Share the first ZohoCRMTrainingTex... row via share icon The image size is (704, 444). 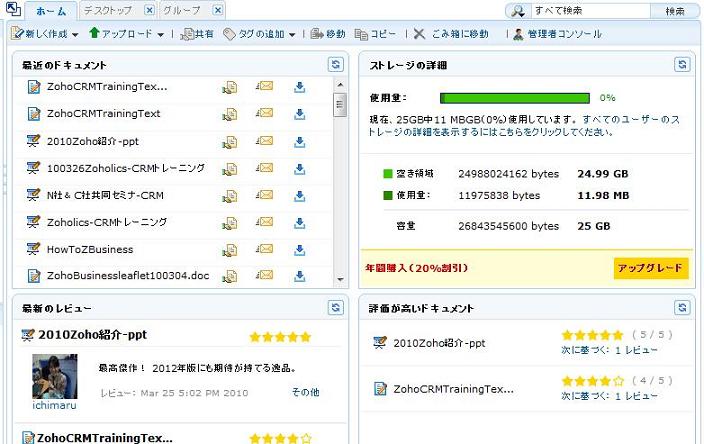[x=229, y=88]
